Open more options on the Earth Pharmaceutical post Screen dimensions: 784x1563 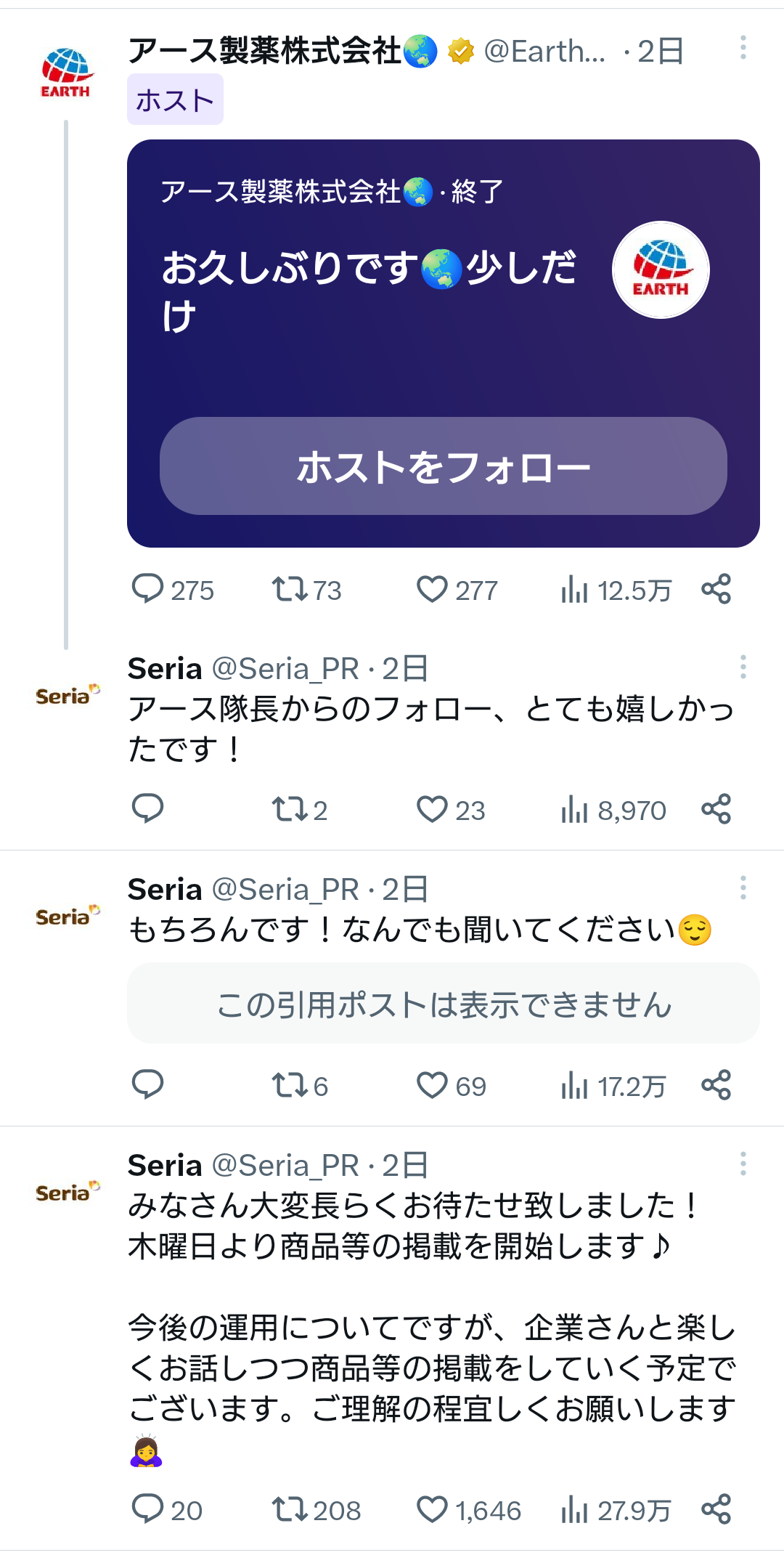tap(743, 48)
